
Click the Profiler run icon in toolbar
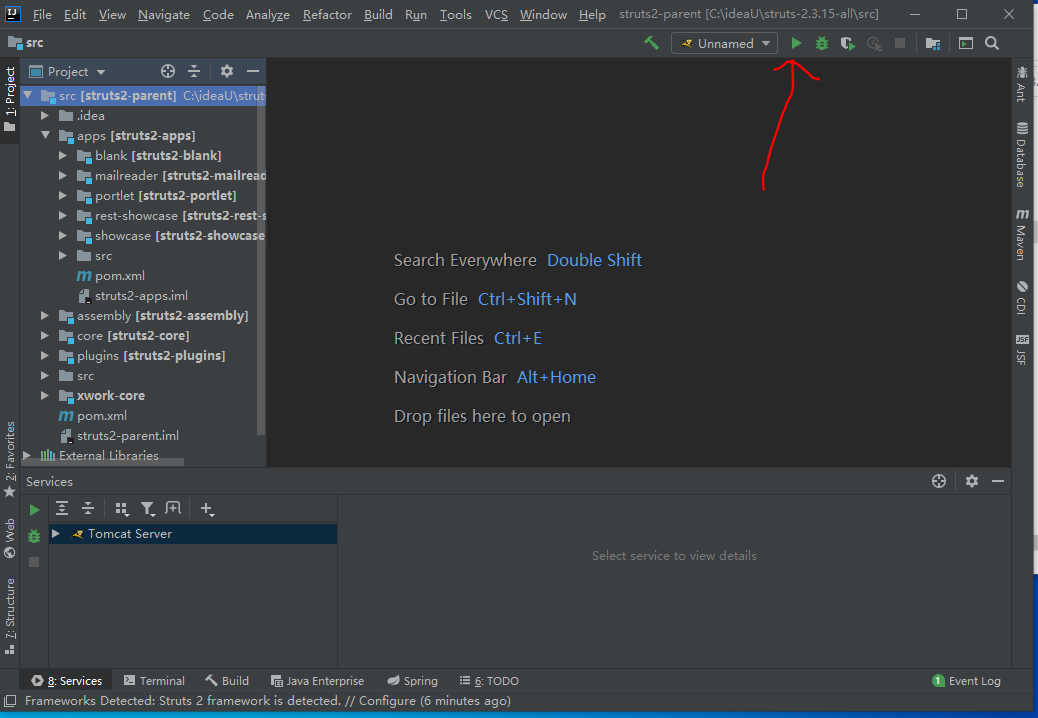point(874,43)
